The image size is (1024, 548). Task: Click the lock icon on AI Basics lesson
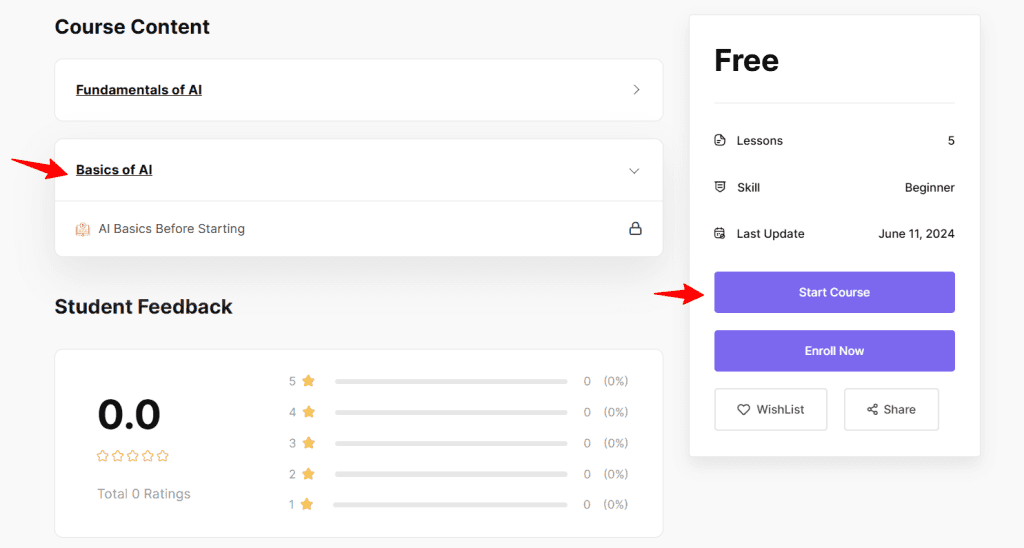[x=634, y=228]
